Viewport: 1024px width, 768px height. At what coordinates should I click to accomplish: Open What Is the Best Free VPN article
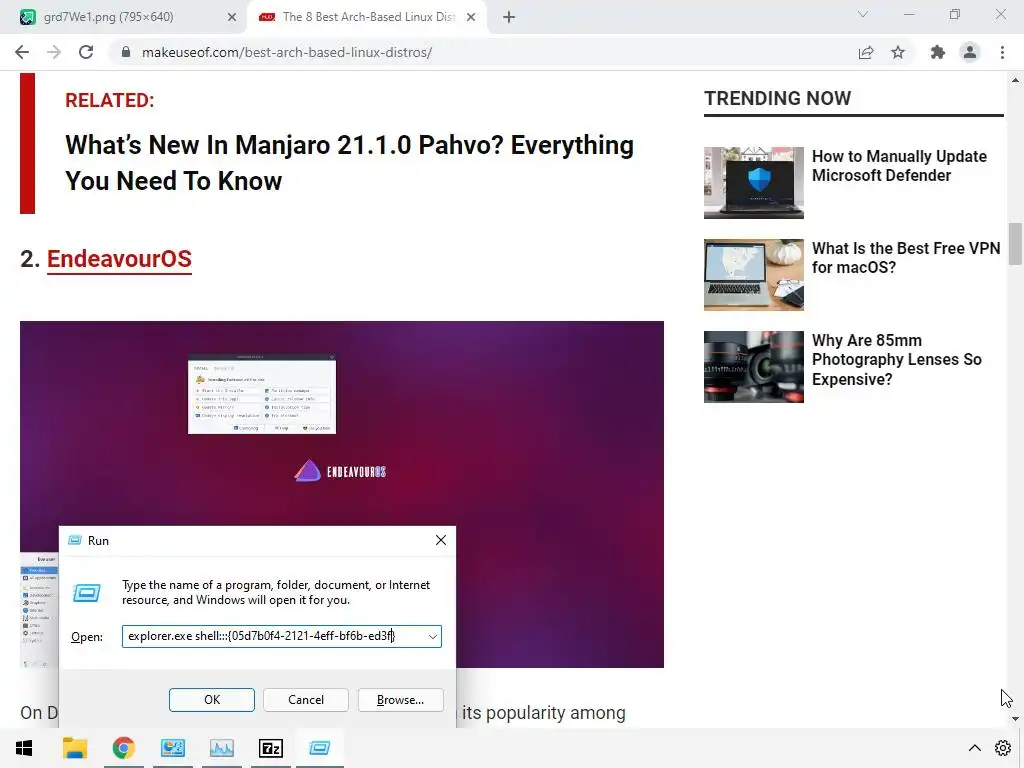906,258
